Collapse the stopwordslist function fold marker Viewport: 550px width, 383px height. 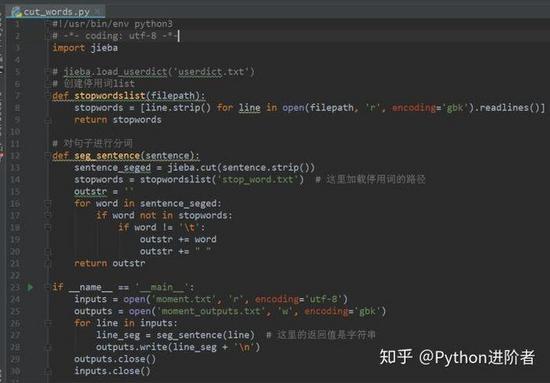point(48,96)
